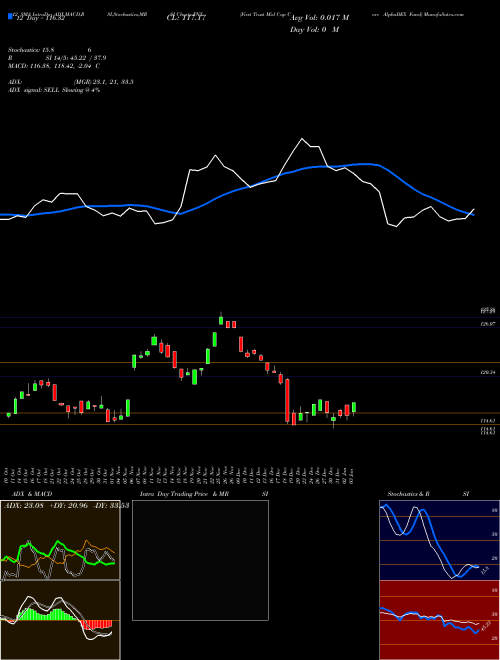The image size is (500, 660).
Task: Click the MACD histogram chart panel
Action: (x=60, y=620)
